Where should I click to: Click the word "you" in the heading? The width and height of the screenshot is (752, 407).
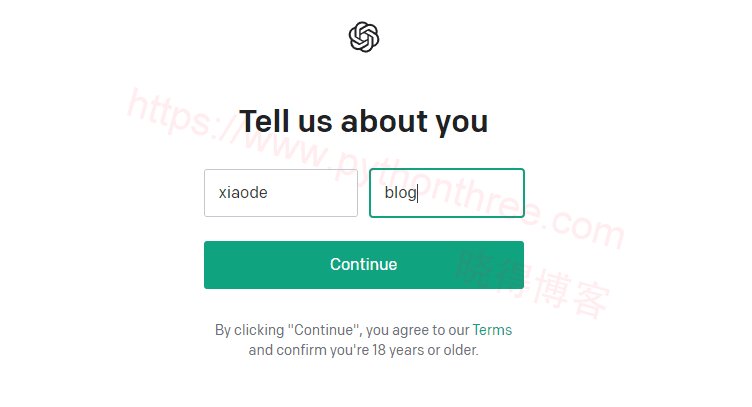pos(460,122)
